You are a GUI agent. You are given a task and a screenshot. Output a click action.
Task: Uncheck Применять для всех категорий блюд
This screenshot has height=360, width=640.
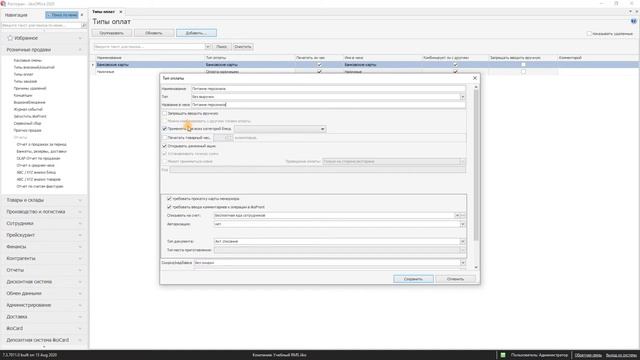(x=164, y=129)
